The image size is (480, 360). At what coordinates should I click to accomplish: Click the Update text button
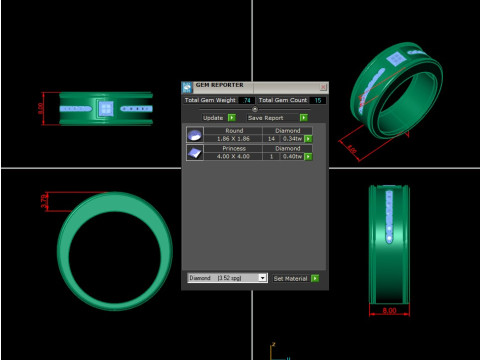click(213, 118)
